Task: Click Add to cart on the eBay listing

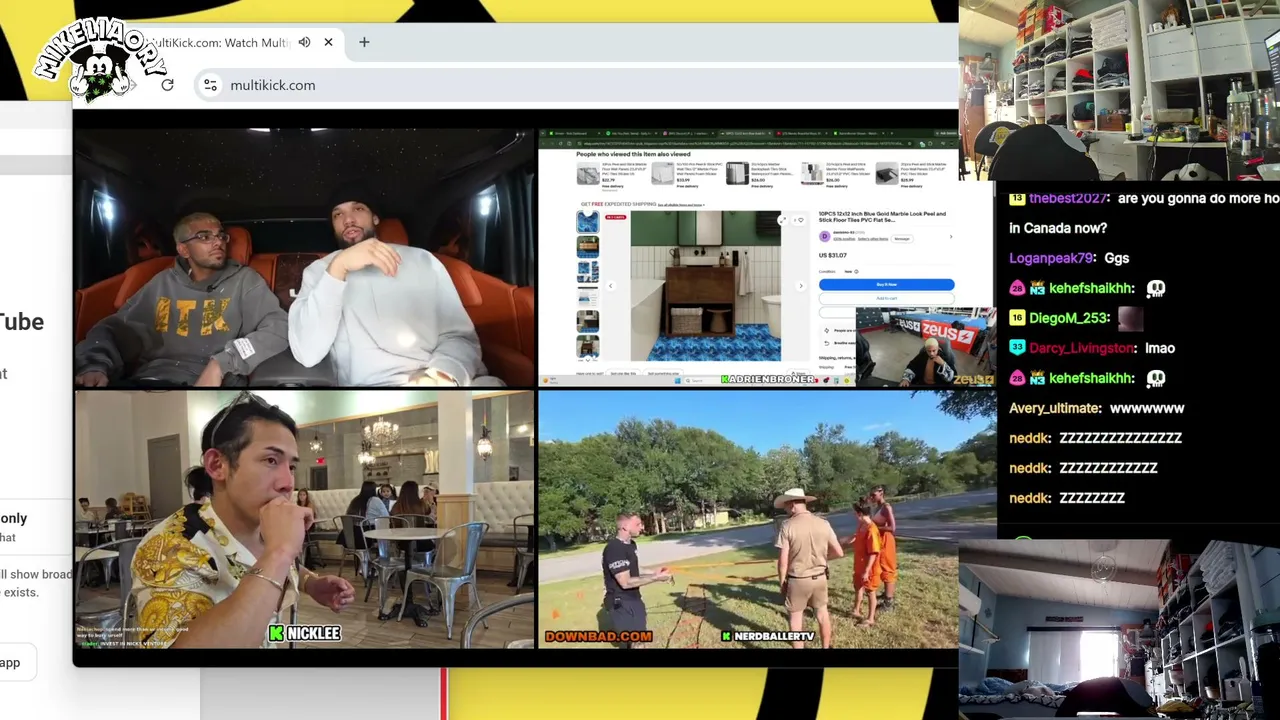Action: pyautogui.click(x=886, y=298)
